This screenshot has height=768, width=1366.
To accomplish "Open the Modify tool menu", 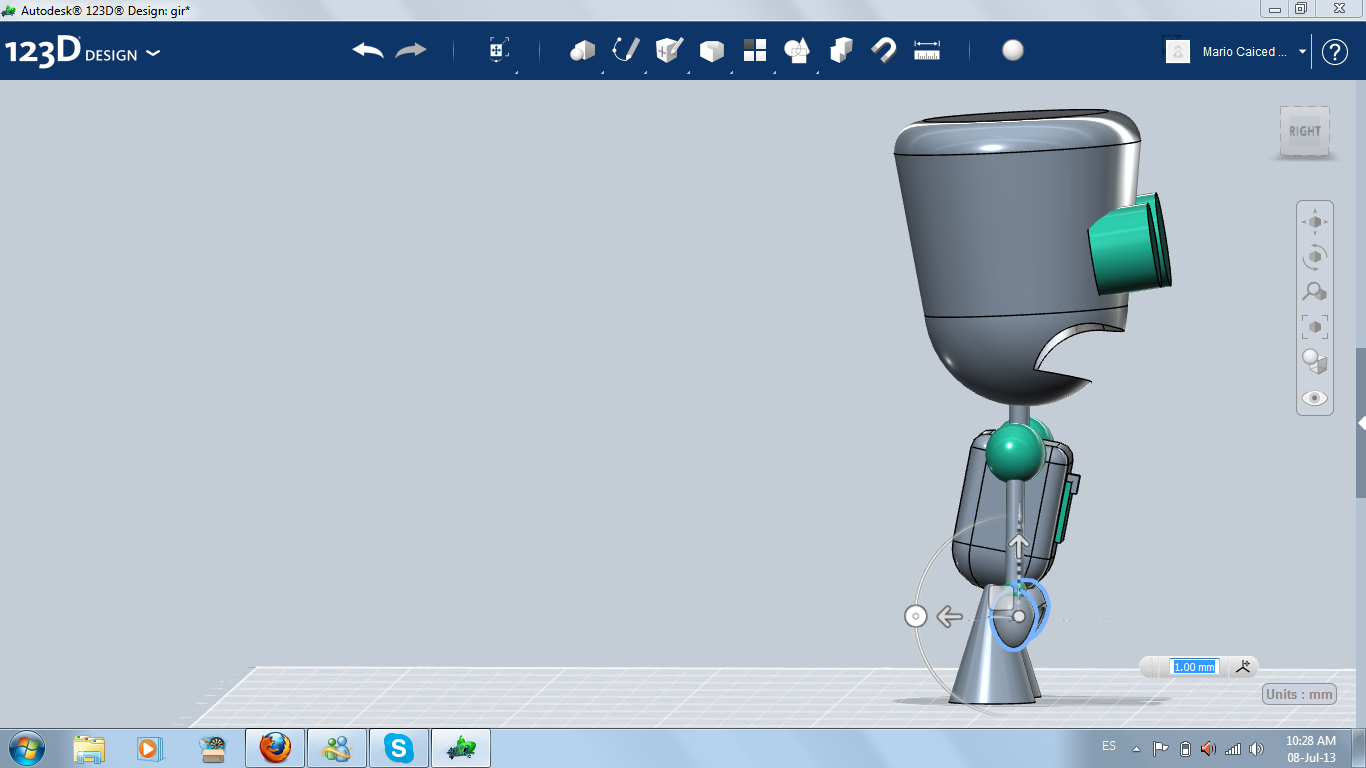I will point(711,51).
